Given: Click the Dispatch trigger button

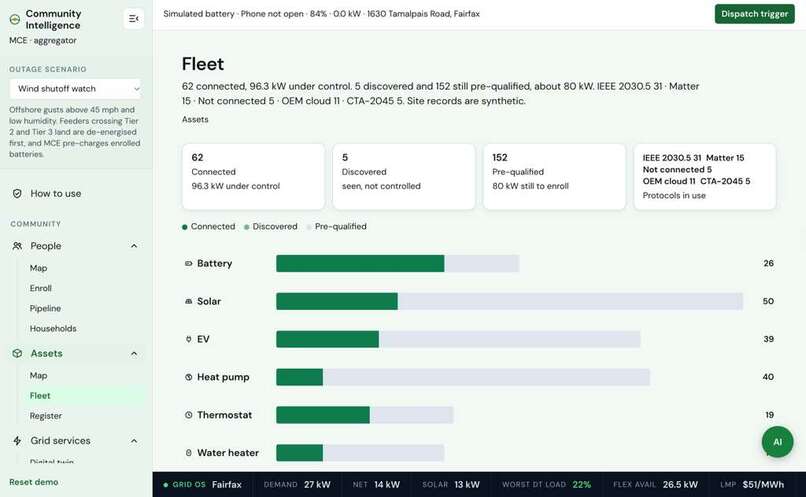Looking at the screenshot, I should coord(754,14).
